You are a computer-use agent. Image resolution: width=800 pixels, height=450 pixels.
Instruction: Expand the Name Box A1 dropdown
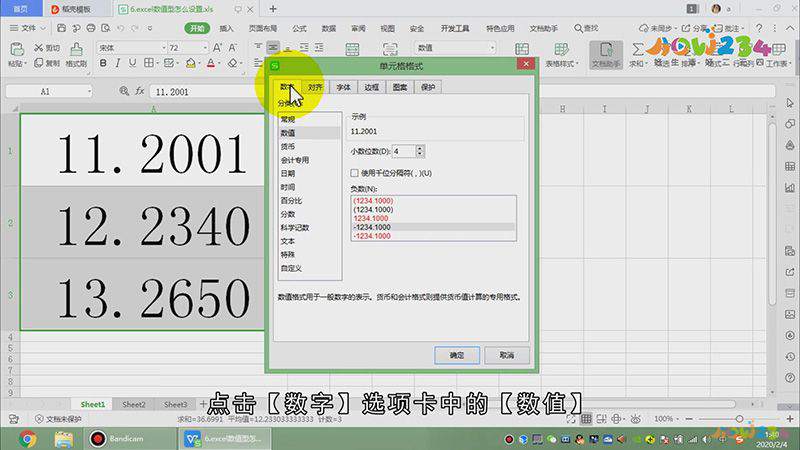click(89, 91)
